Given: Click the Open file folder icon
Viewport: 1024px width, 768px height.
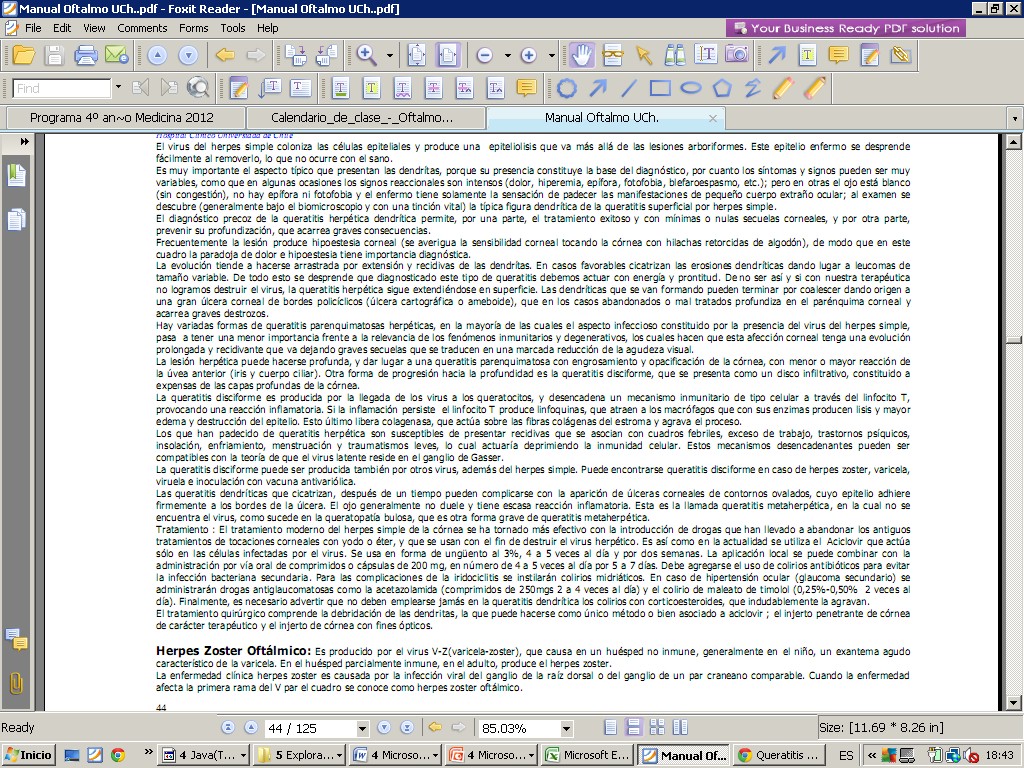Looking at the screenshot, I should (22, 55).
